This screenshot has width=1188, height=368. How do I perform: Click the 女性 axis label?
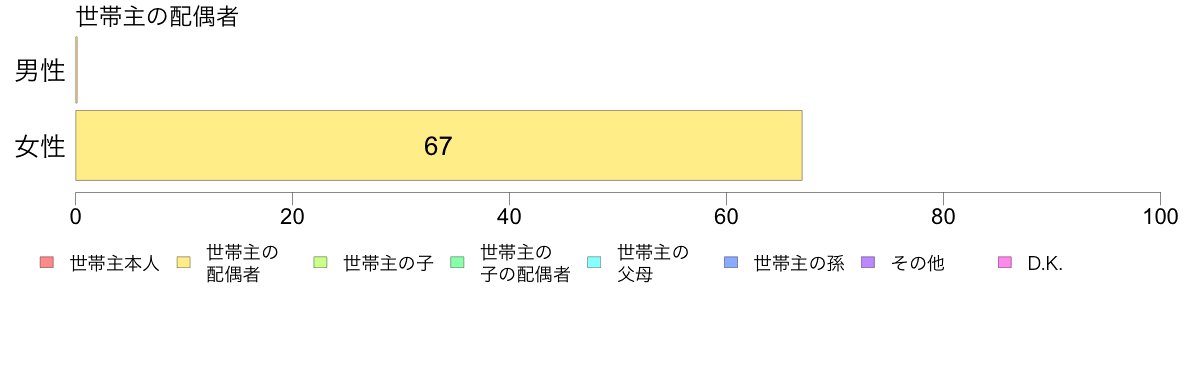pyautogui.click(x=40, y=146)
